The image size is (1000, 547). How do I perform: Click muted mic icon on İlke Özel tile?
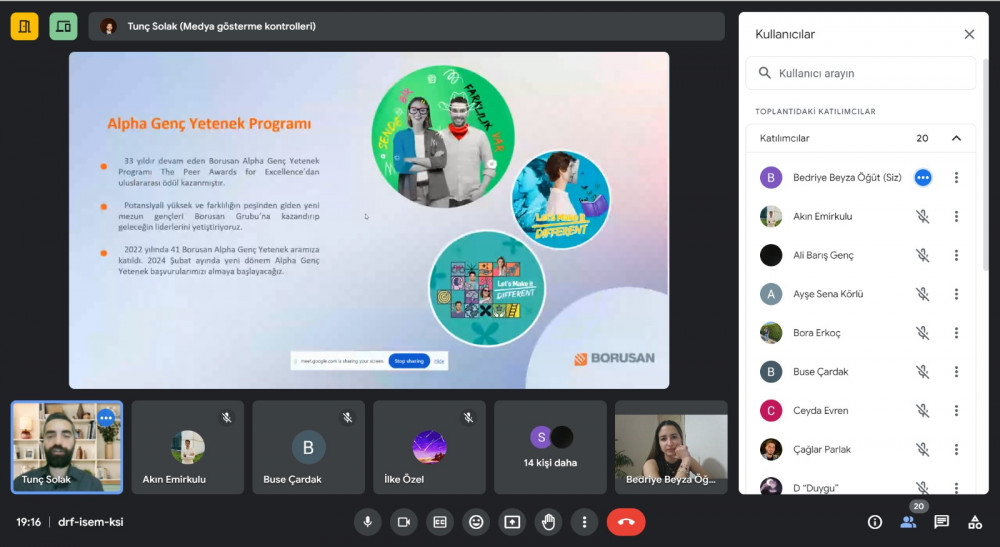pos(468,418)
